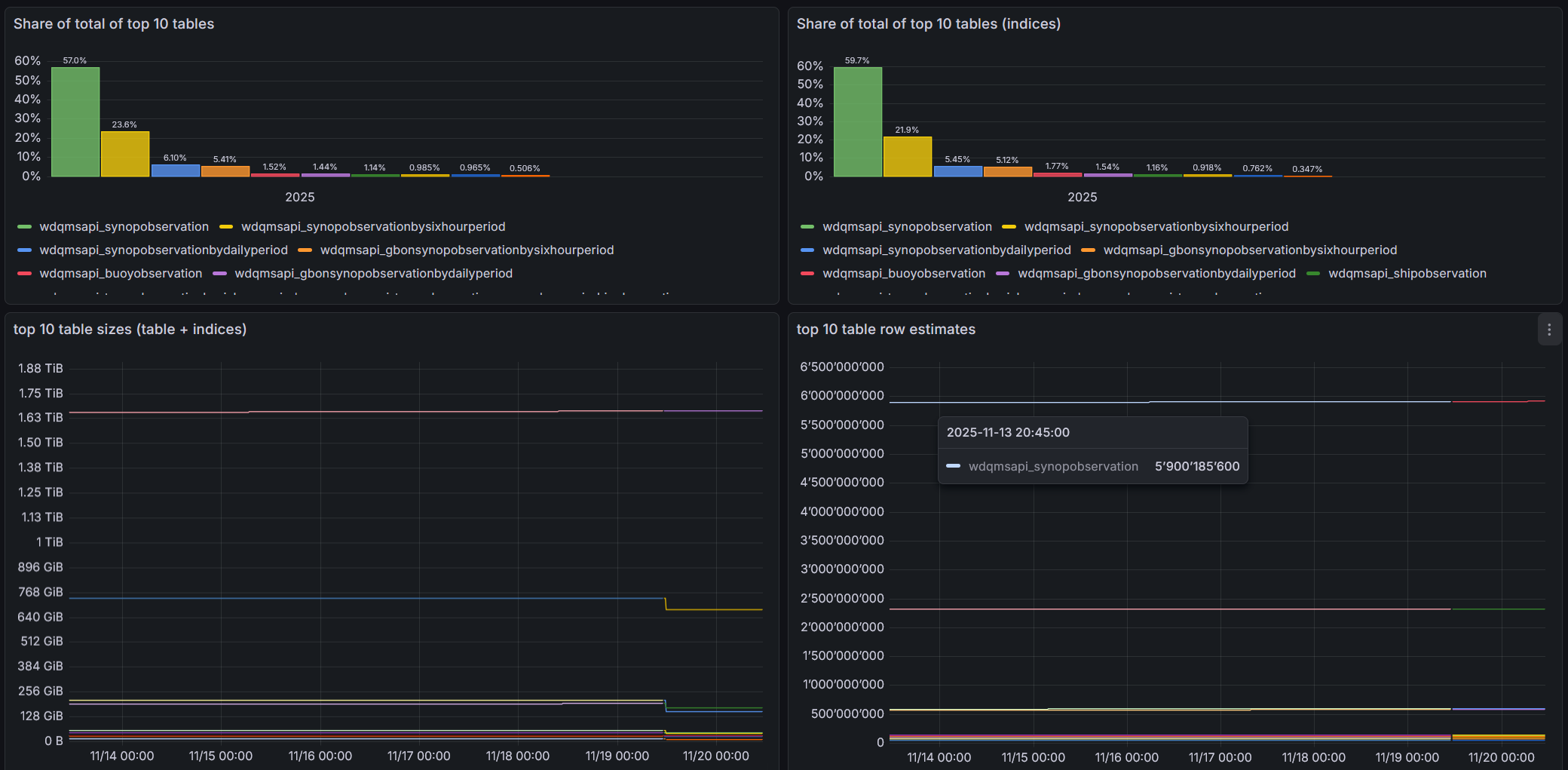The height and width of the screenshot is (770, 1568).
Task: Click the top 10 table row estimates panel title
Action: point(887,330)
